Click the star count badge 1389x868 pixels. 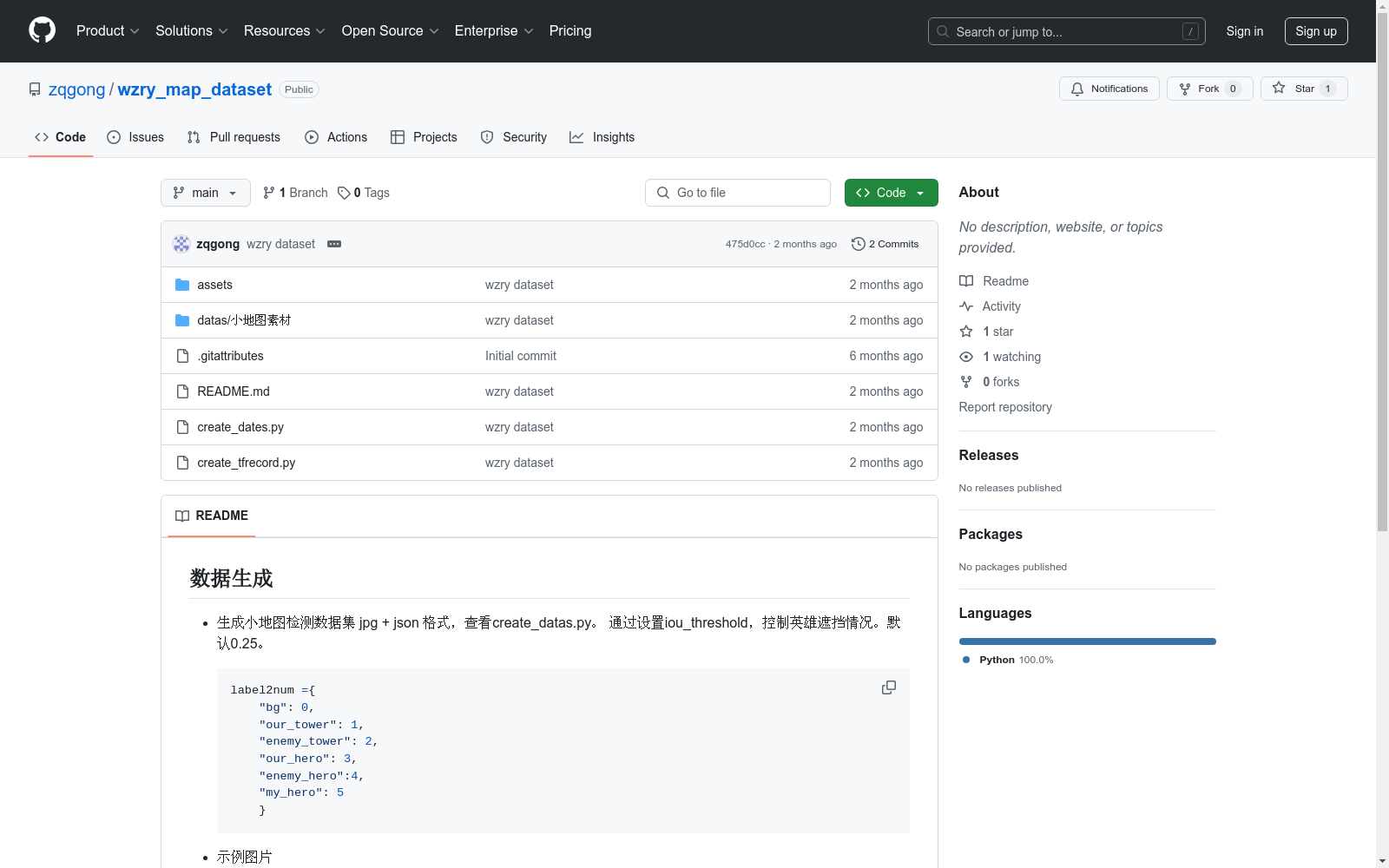point(1327,89)
